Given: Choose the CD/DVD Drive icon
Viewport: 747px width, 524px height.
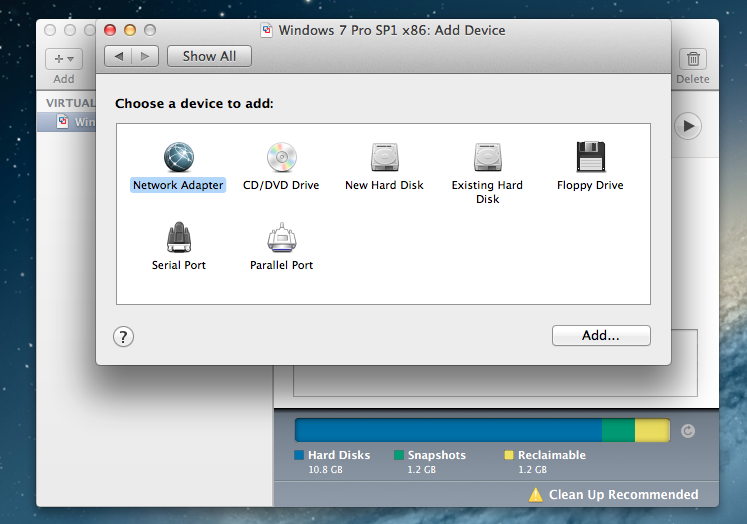Looking at the screenshot, I should coord(281,157).
